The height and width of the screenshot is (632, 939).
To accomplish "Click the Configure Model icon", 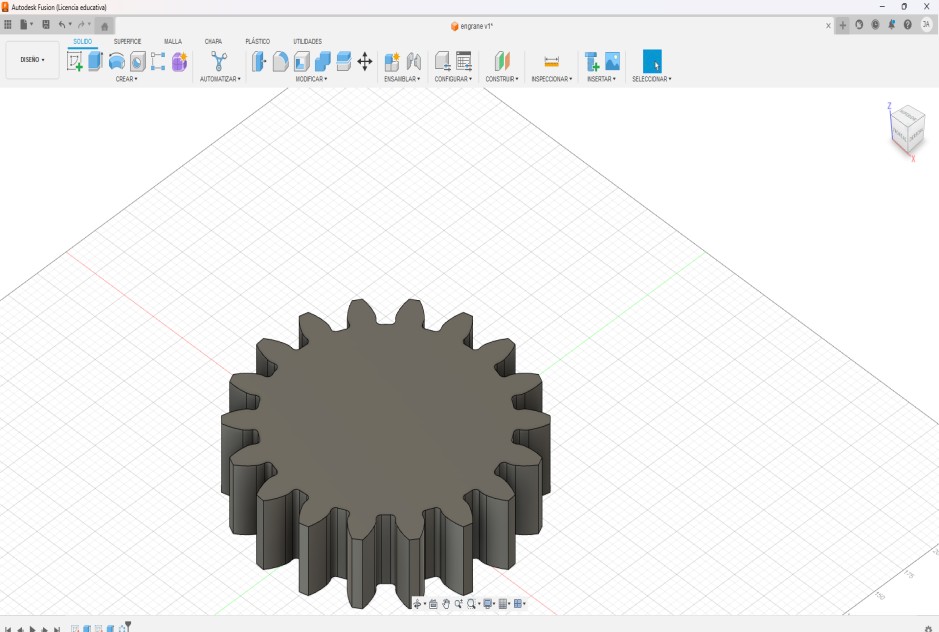I will pos(443,61).
